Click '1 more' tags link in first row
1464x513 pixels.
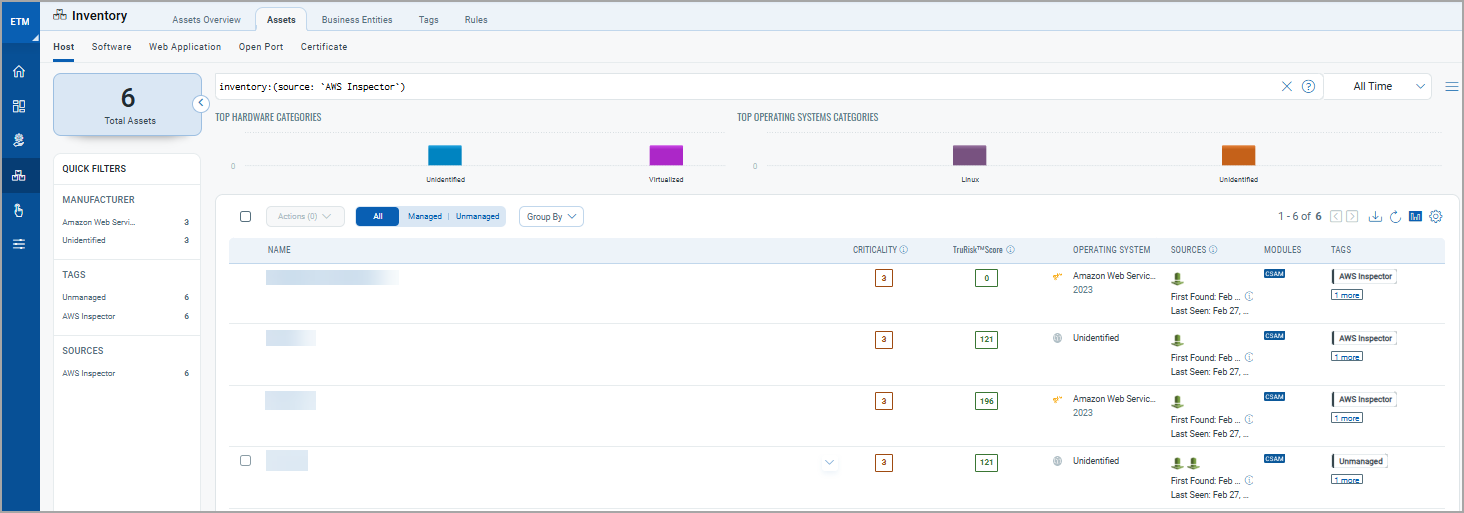pyautogui.click(x=1346, y=295)
